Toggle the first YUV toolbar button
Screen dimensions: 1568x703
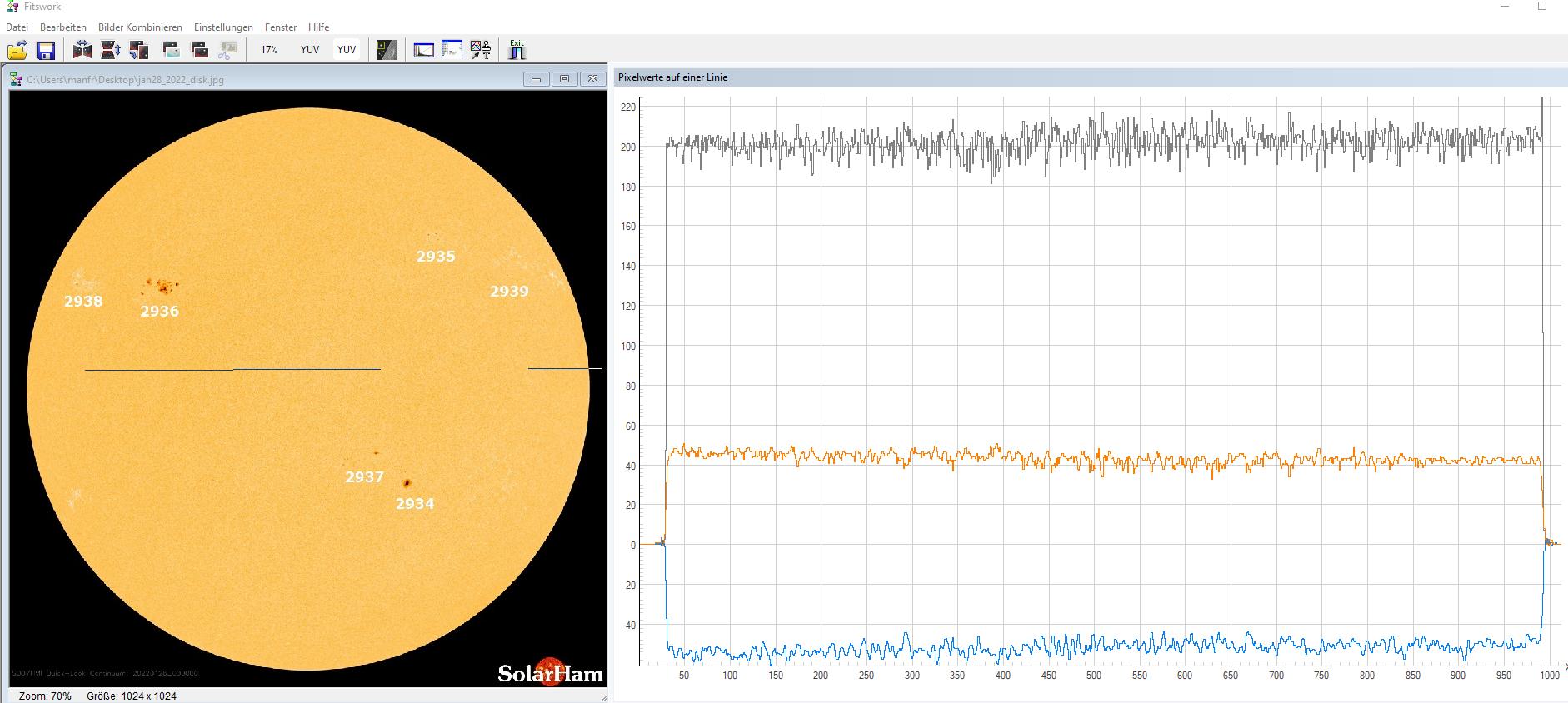pyautogui.click(x=310, y=50)
